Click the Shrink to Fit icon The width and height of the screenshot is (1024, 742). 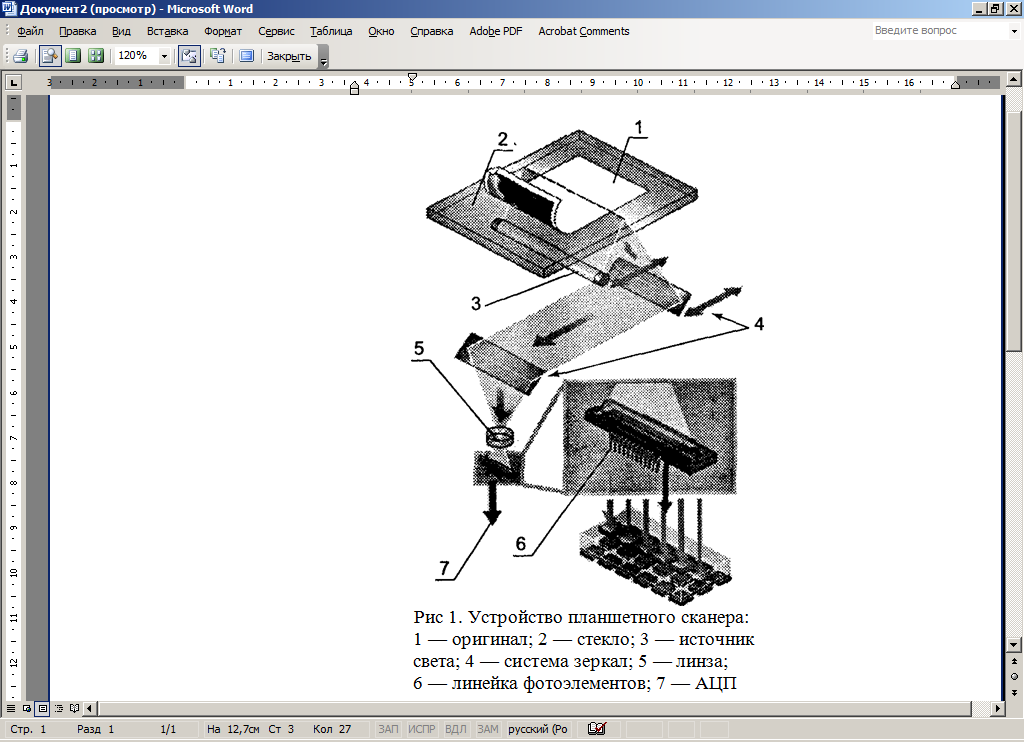pos(217,56)
